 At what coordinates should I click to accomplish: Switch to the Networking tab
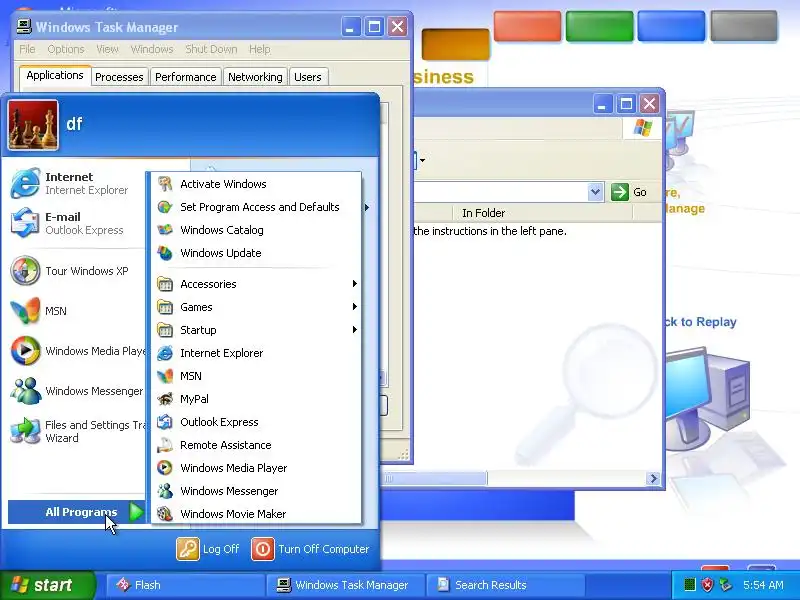pos(255,77)
